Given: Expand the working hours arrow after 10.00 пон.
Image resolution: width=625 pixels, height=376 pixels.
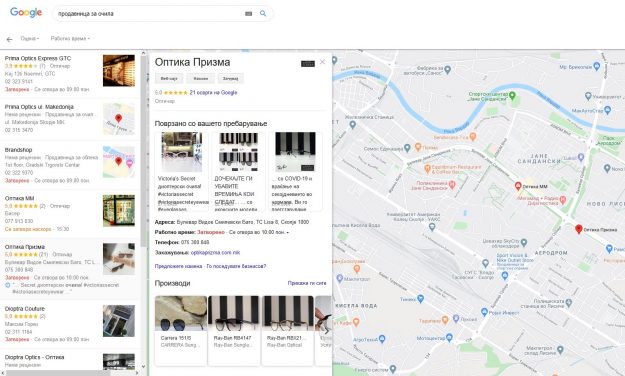Looking at the screenshot, I should 288,232.
